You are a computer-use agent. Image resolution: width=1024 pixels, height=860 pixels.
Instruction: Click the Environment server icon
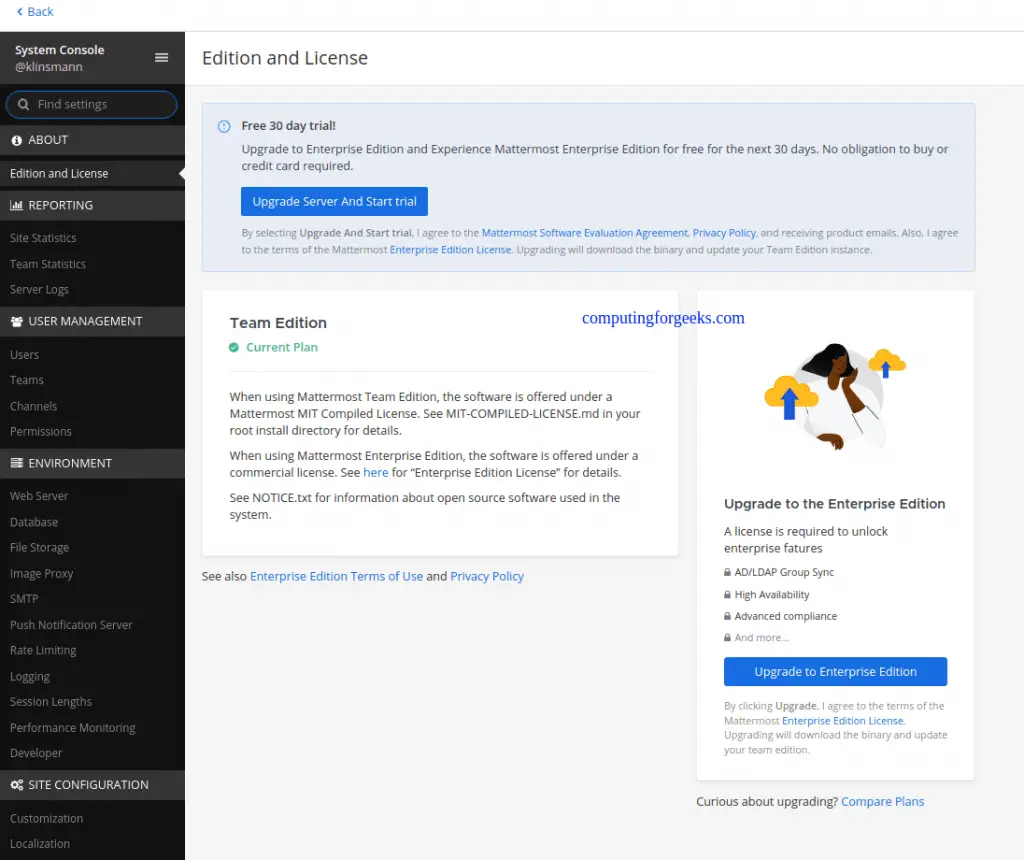click(x=16, y=463)
